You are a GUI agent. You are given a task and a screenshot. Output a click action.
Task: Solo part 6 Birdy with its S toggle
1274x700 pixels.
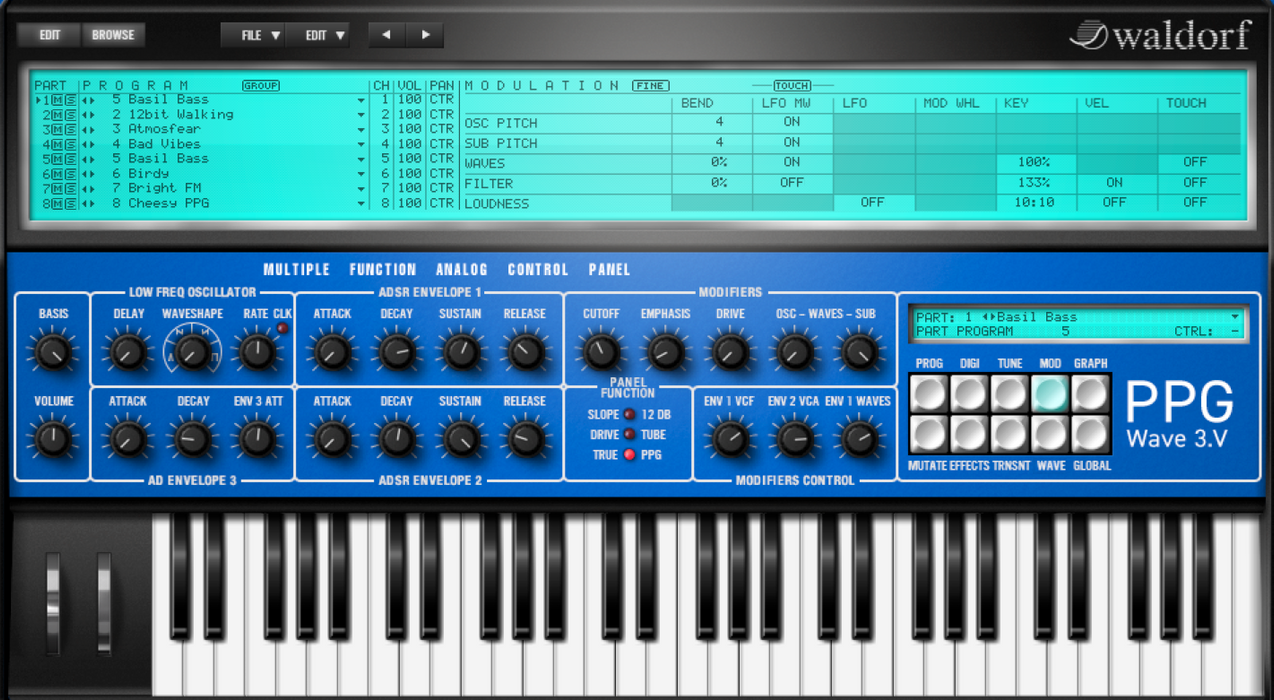(71, 174)
